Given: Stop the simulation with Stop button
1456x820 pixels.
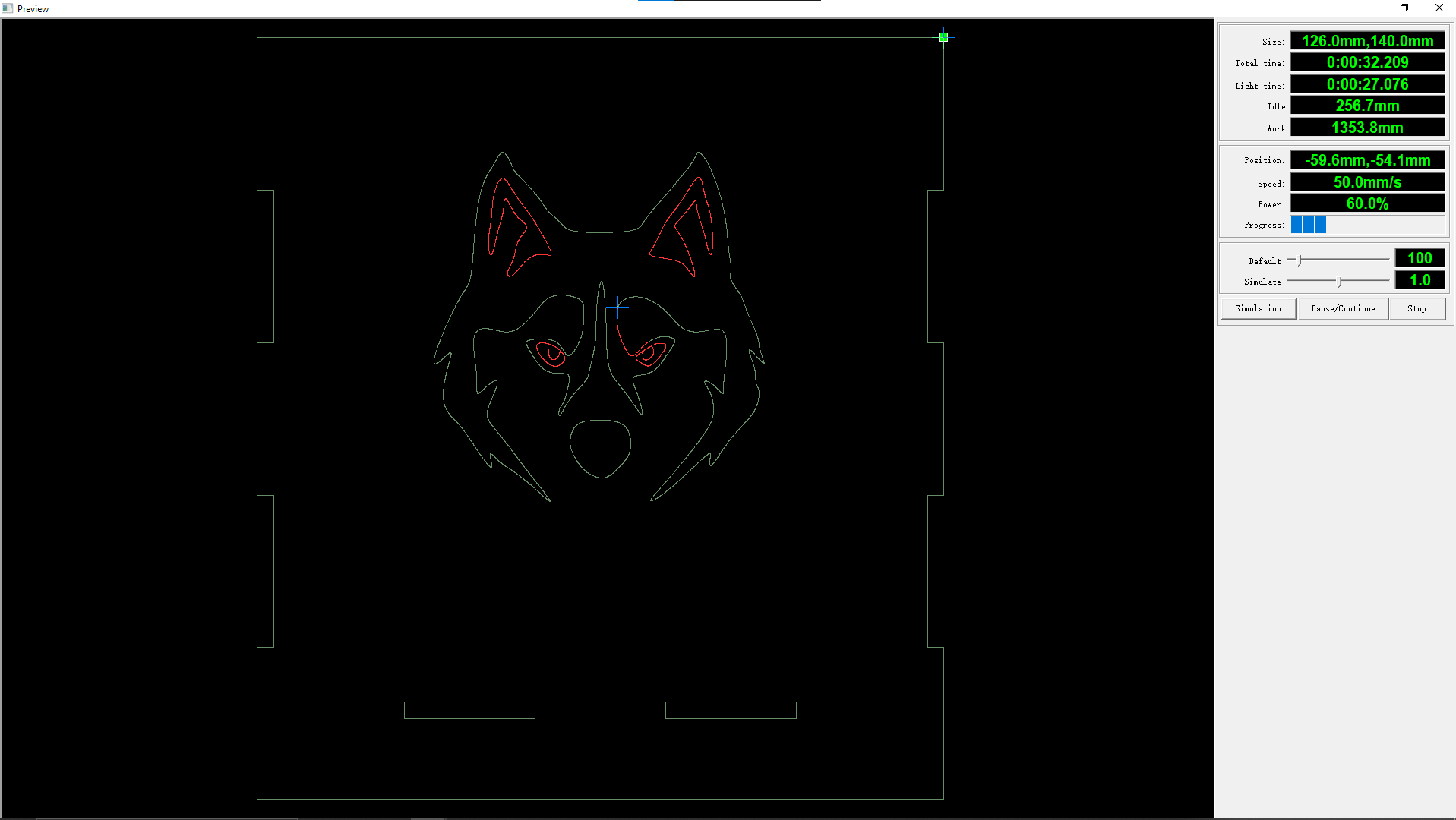Looking at the screenshot, I should pos(1417,308).
